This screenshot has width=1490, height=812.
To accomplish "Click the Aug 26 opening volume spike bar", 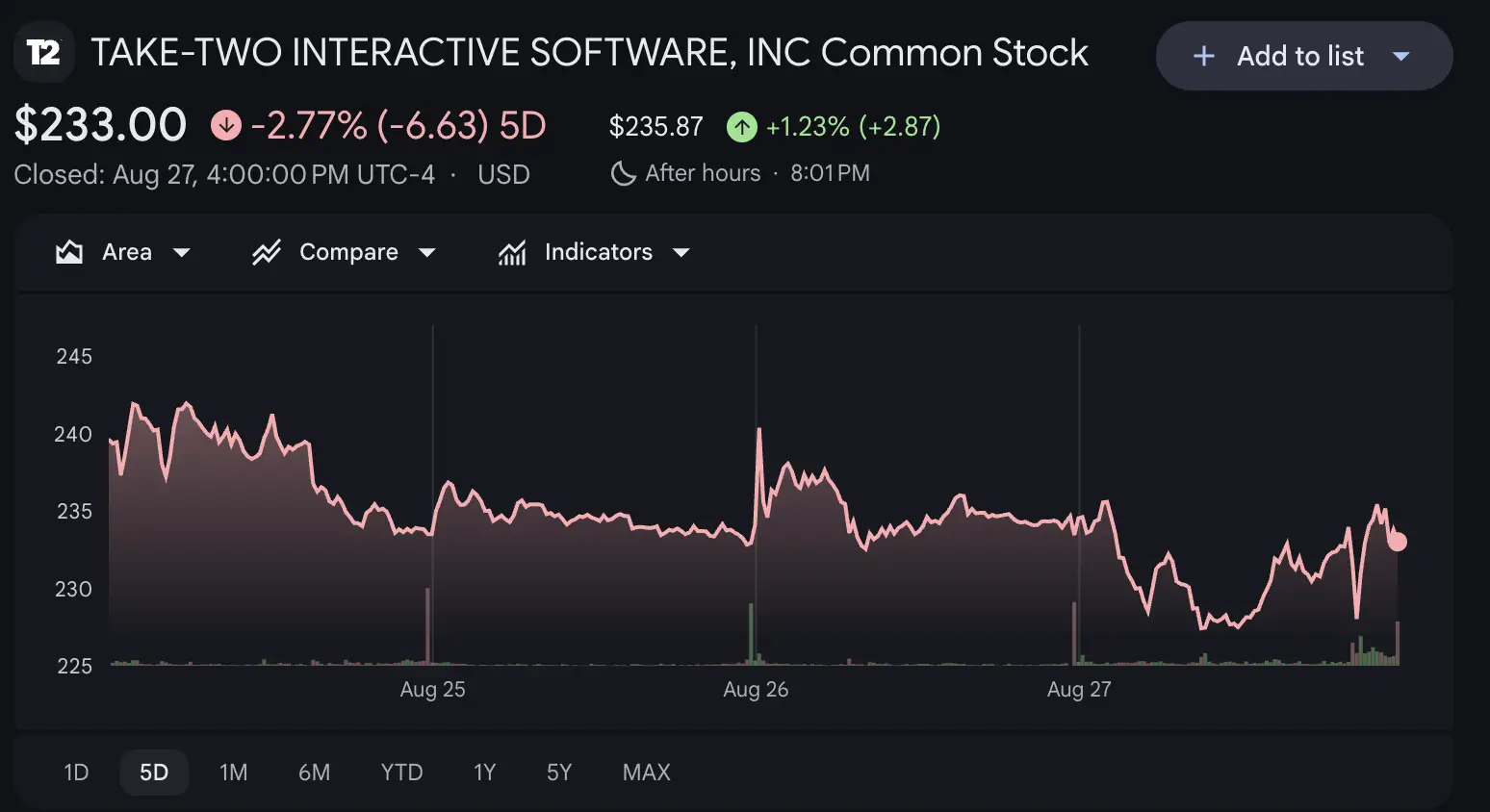I will [x=752, y=634].
